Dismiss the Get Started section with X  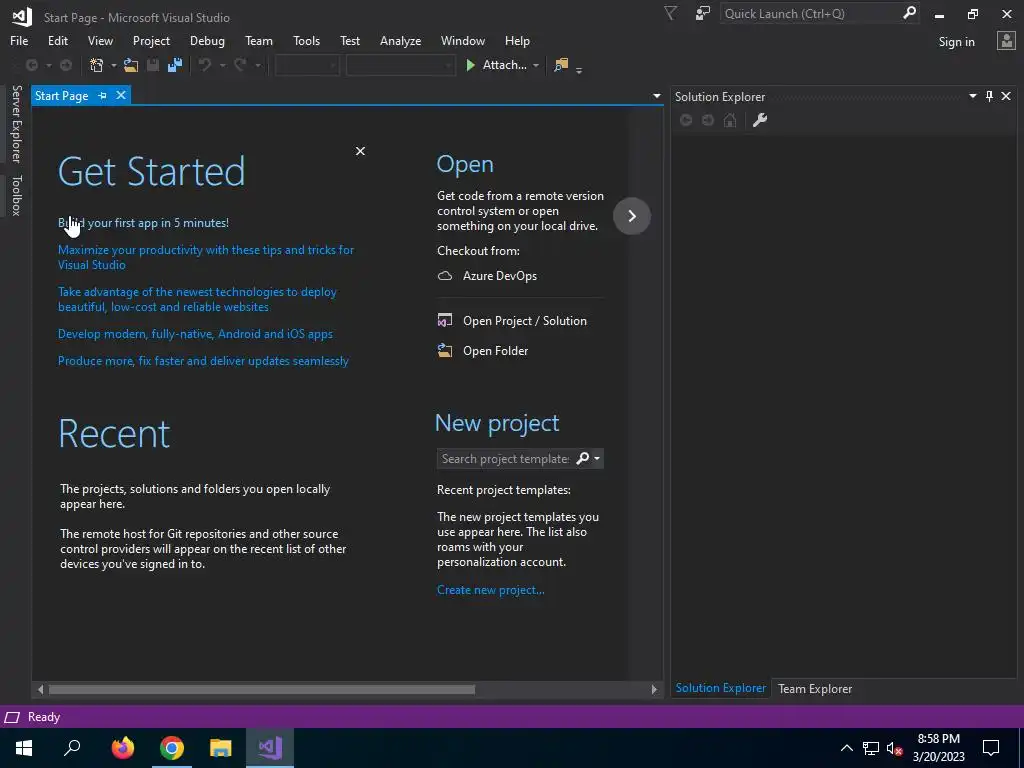click(360, 151)
